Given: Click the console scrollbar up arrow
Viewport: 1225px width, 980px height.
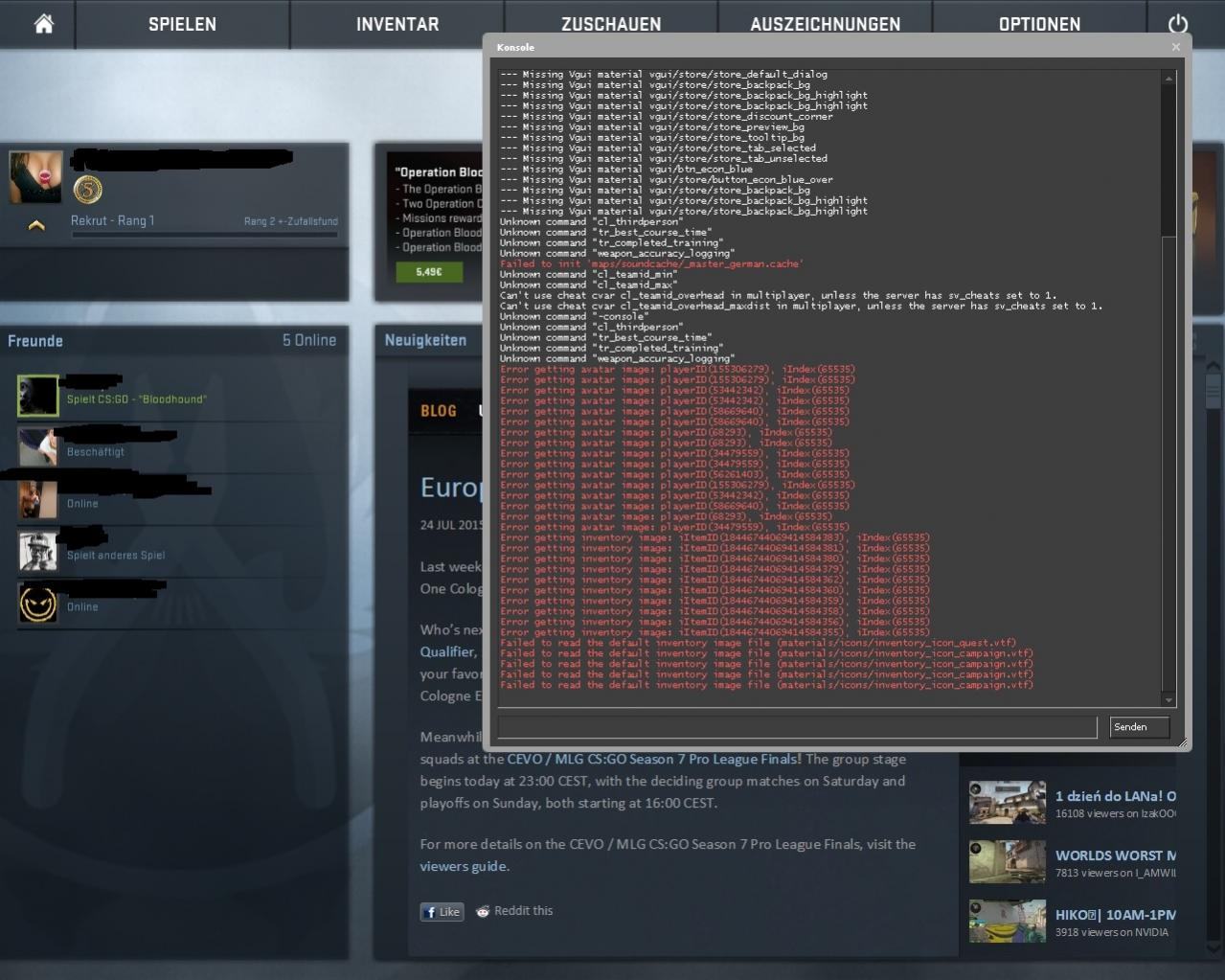Looking at the screenshot, I should pyautogui.click(x=1168, y=78).
